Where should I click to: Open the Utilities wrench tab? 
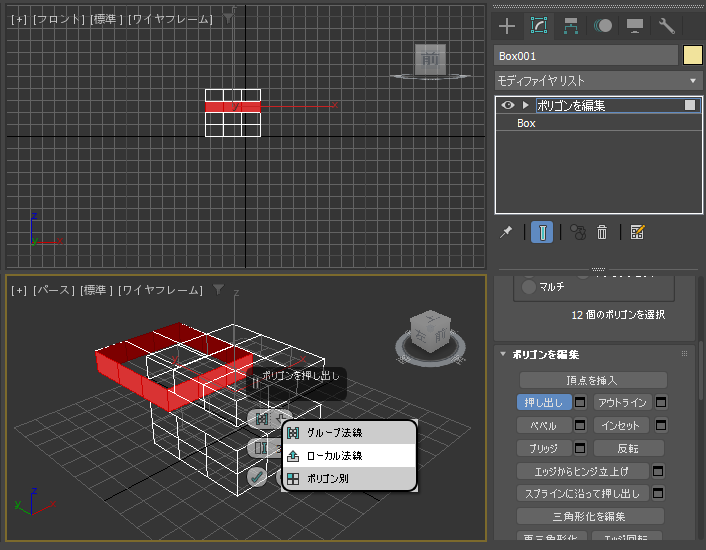[x=667, y=26]
